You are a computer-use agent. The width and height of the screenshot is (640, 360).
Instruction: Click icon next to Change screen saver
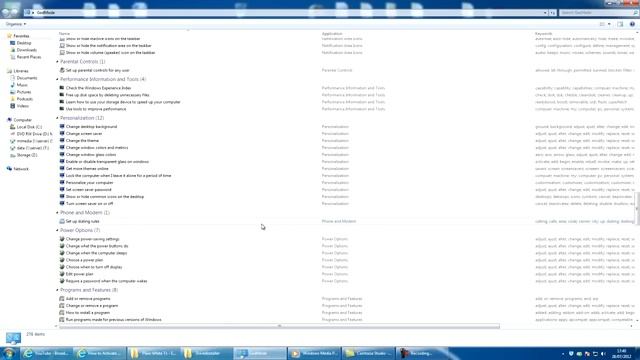click(x=62, y=133)
